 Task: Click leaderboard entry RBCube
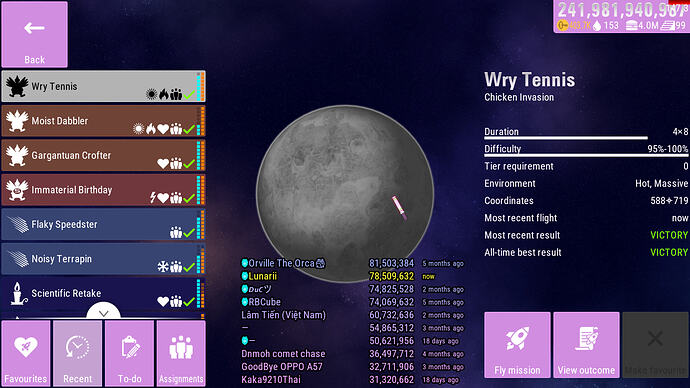(261, 302)
